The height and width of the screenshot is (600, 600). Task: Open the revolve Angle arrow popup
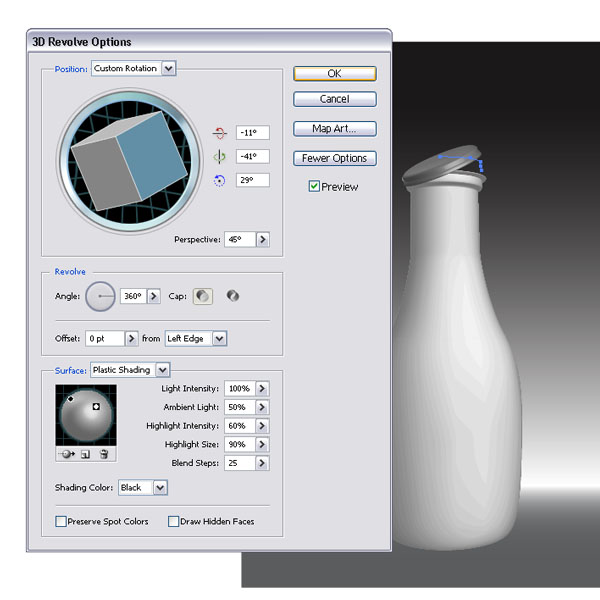tap(154, 296)
